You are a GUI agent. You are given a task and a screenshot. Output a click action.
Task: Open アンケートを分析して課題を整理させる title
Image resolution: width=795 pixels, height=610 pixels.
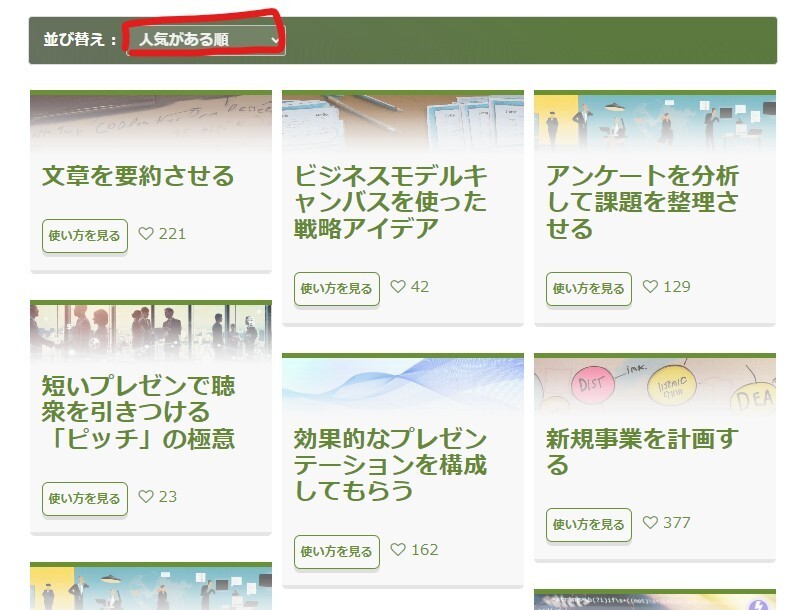(642, 202)
